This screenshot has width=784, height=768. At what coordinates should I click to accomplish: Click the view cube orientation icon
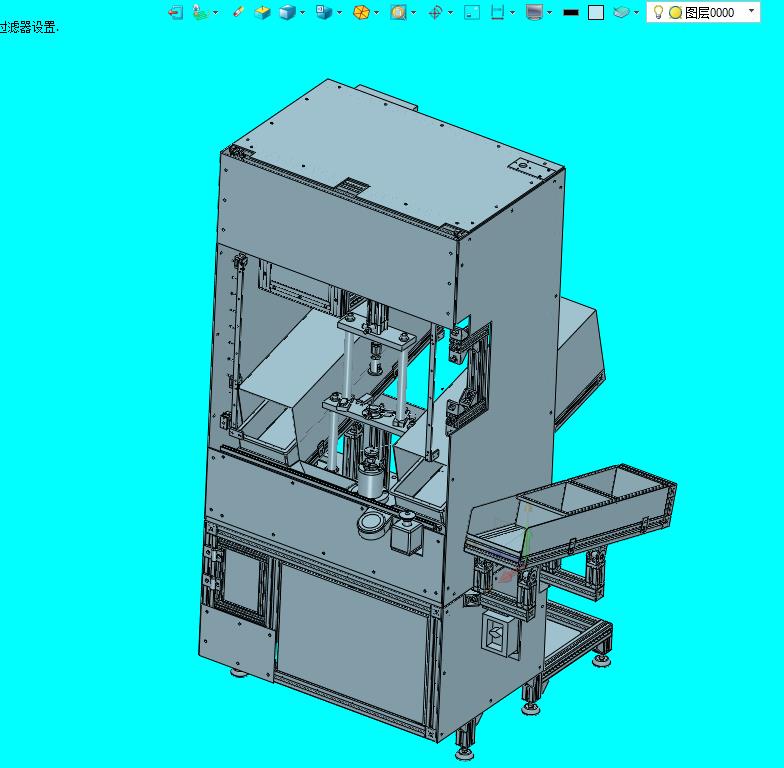tap(324, 12)
